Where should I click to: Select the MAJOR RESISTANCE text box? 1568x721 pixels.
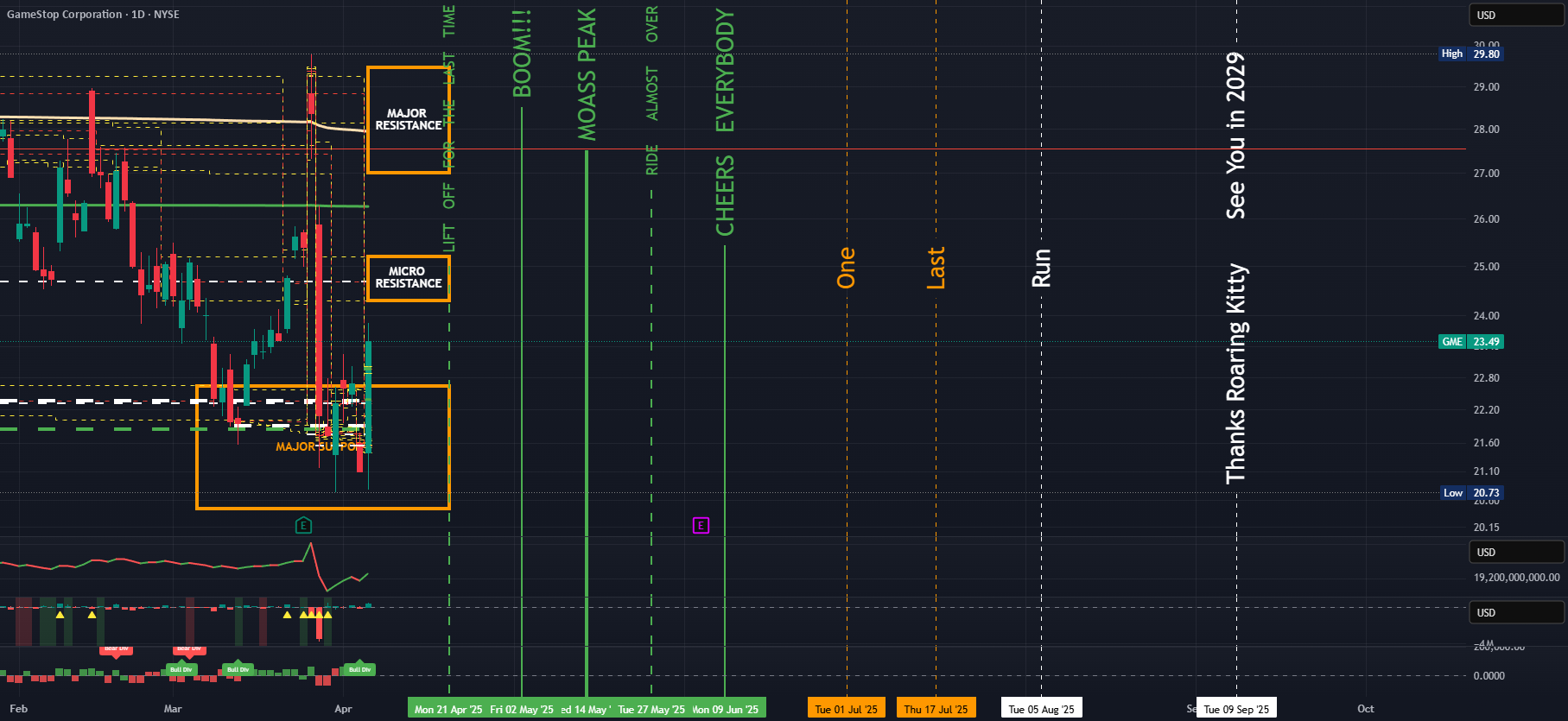coord(408,119)
